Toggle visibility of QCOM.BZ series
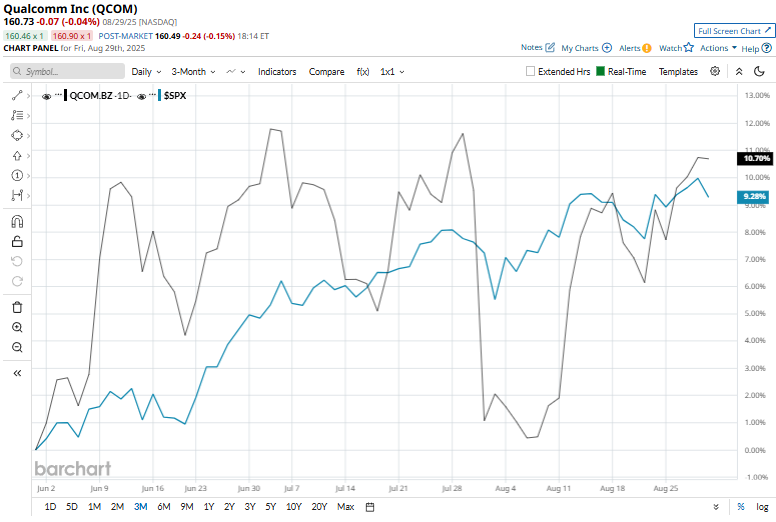This screenshot has width=776, height=522. pyautogui.click(x=47, y=96)
